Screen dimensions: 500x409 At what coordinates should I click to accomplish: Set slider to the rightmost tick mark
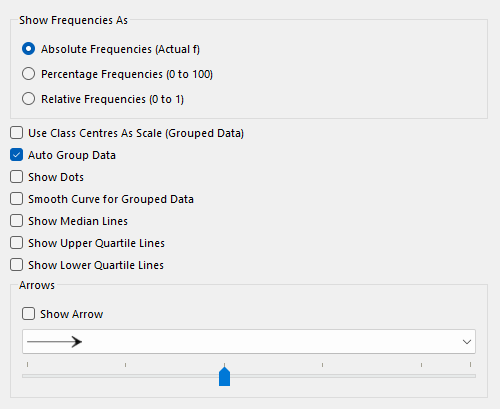(x=470, y=365)
